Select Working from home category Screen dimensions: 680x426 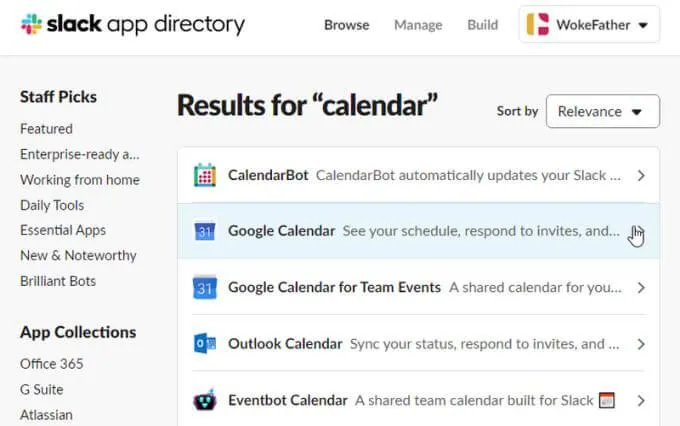tap(80, 180)
